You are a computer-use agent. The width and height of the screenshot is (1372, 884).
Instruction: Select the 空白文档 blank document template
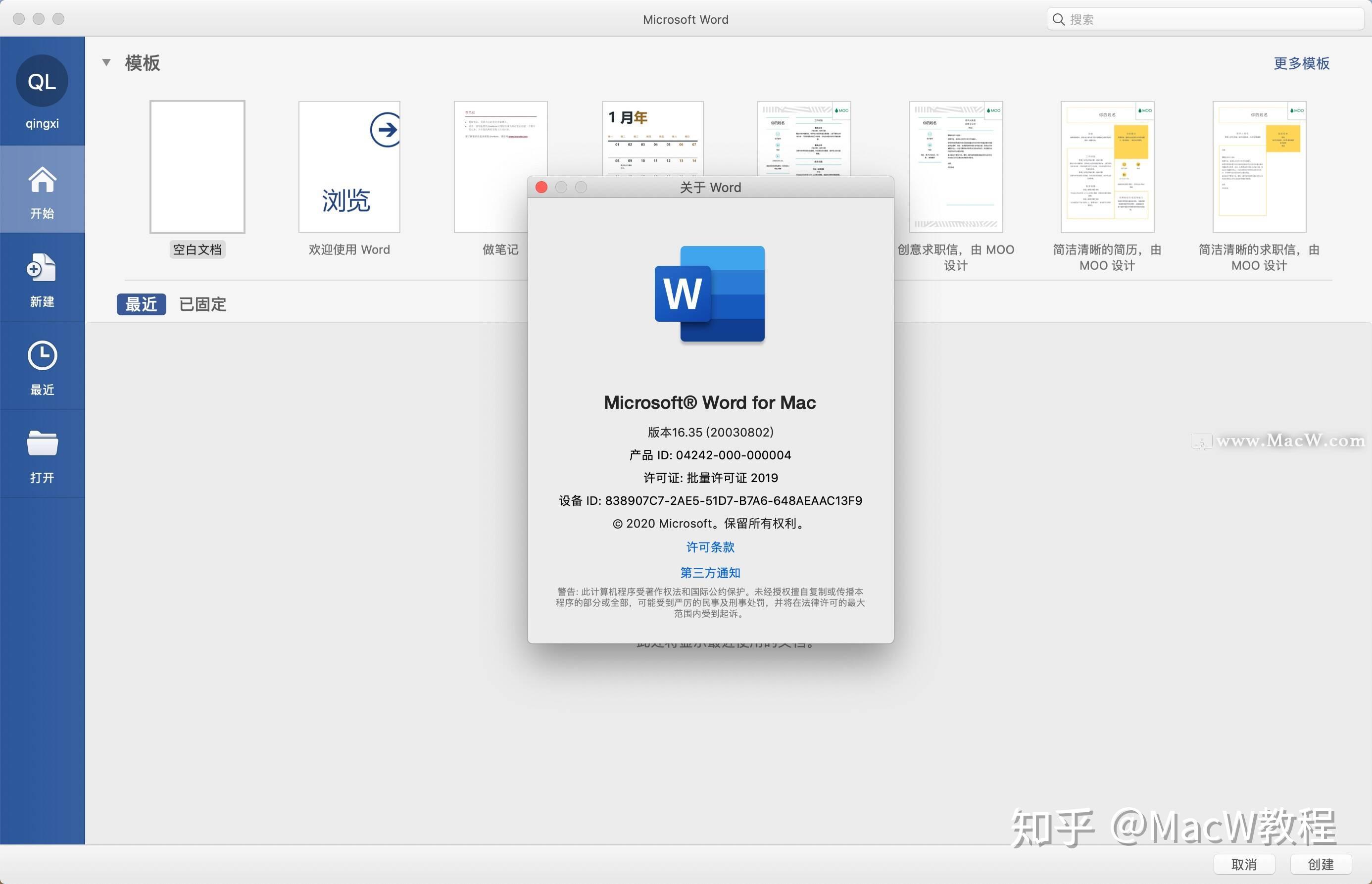pyautogui.click(x=197, y=167)
